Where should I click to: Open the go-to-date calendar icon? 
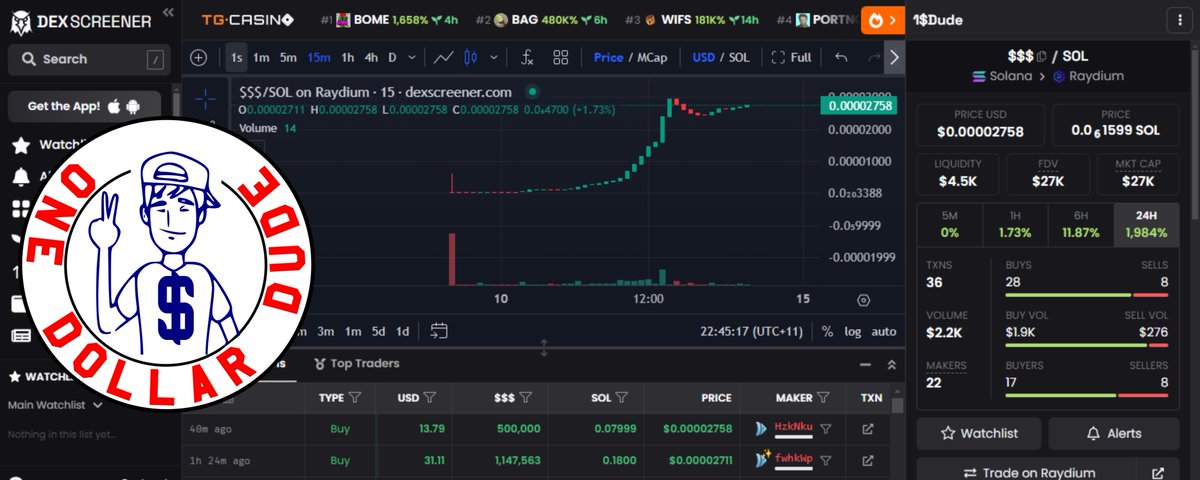click(438, 331)
